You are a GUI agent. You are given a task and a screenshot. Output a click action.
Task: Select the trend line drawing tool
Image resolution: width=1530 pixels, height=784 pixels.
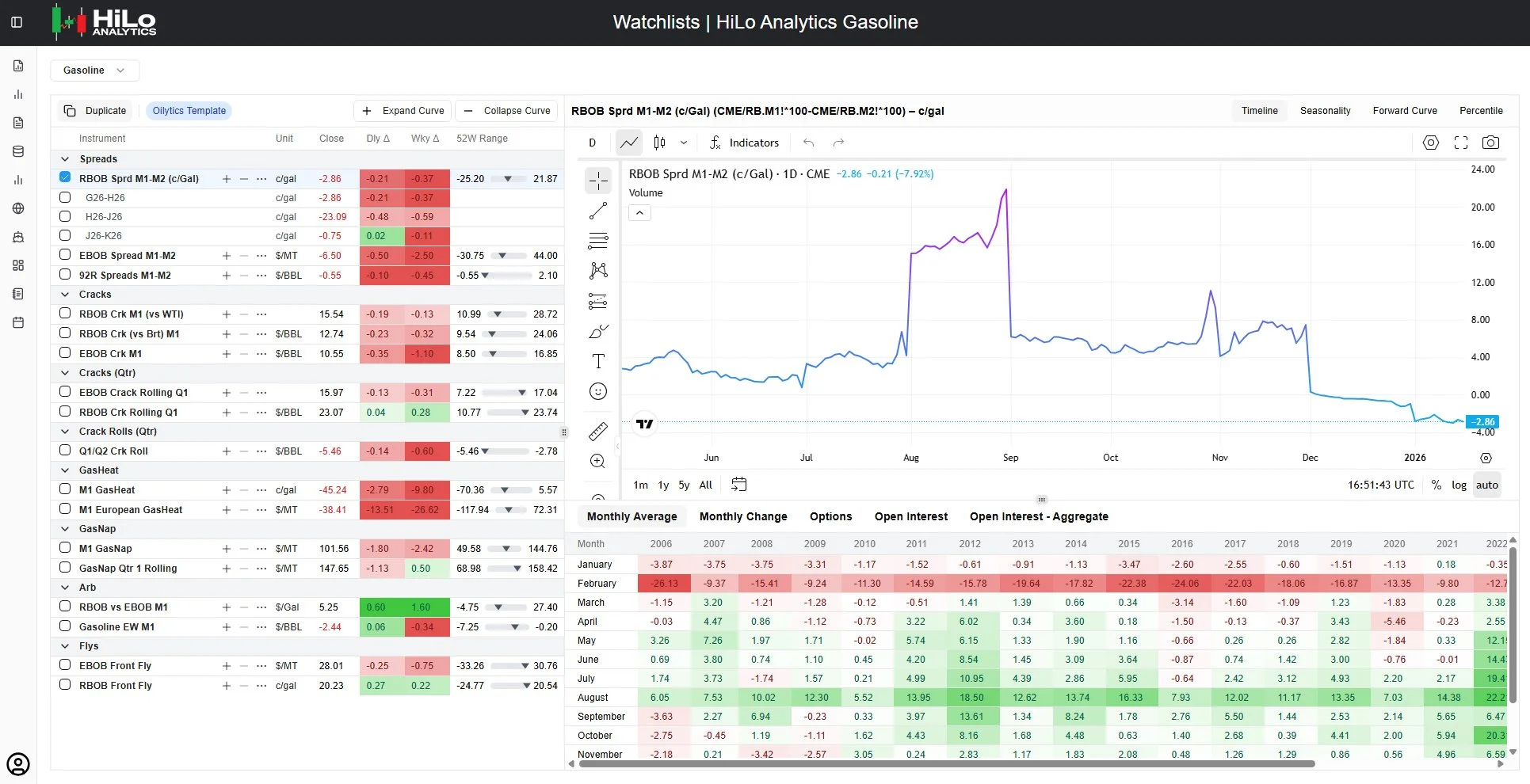tap(598, 211)
